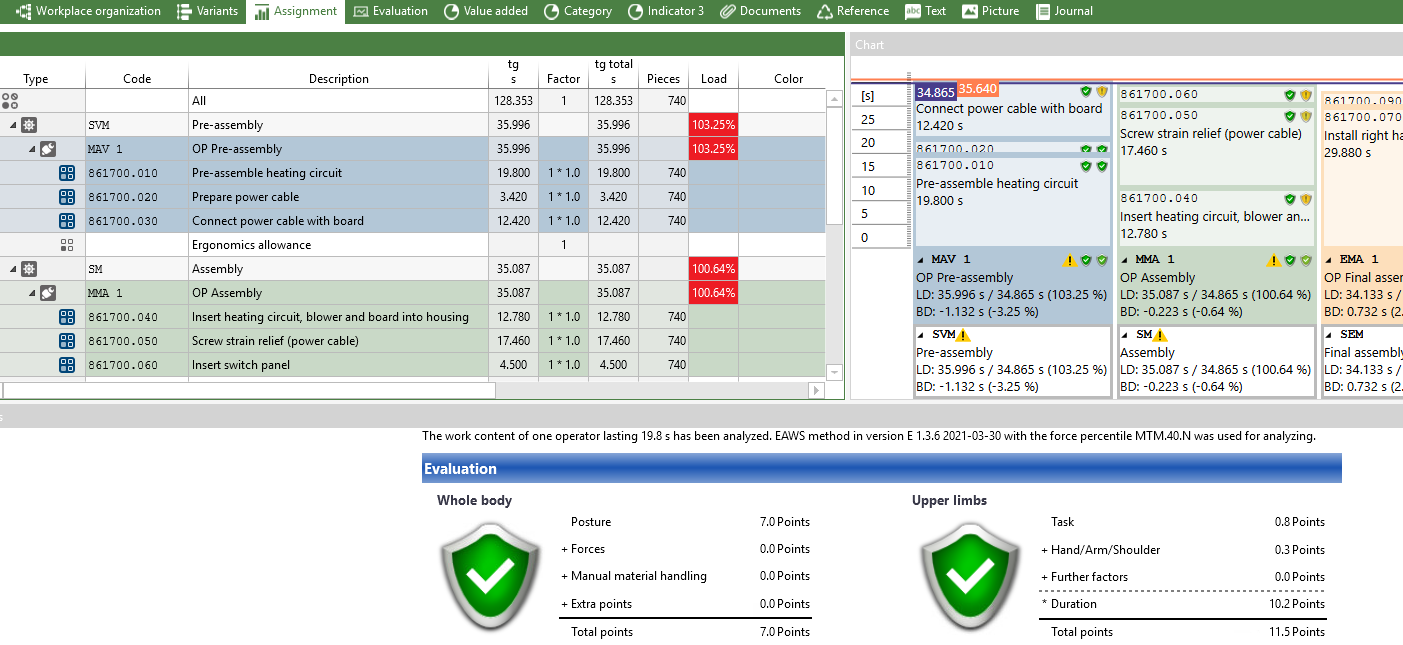
Task: Click the process icon for 861700.010
Action: [x=67, y=173]
